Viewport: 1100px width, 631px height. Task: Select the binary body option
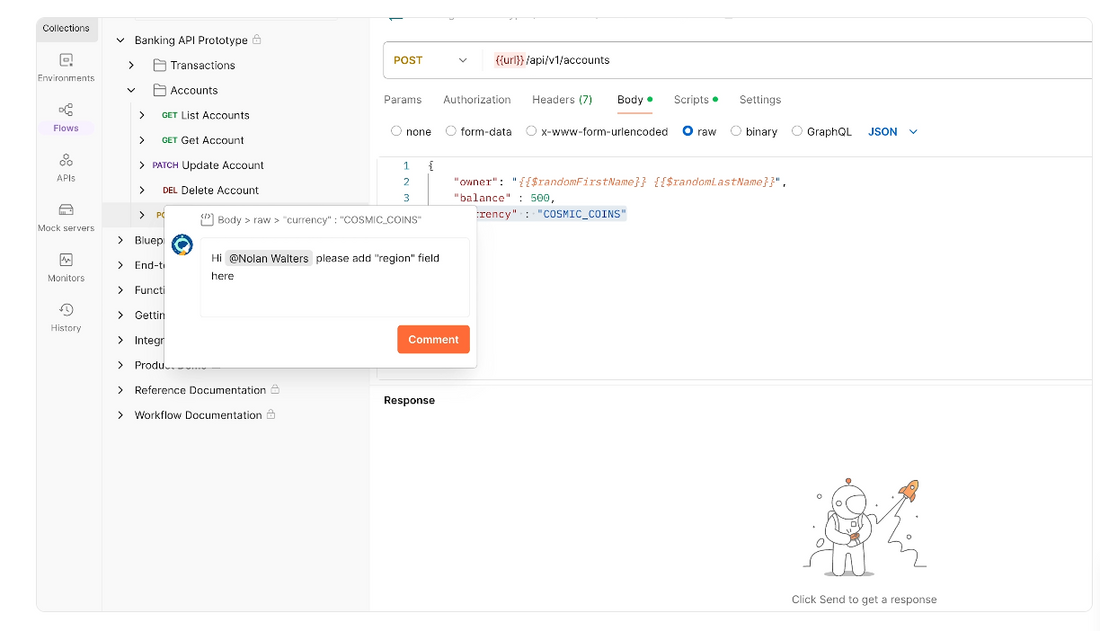coord(736,131)
